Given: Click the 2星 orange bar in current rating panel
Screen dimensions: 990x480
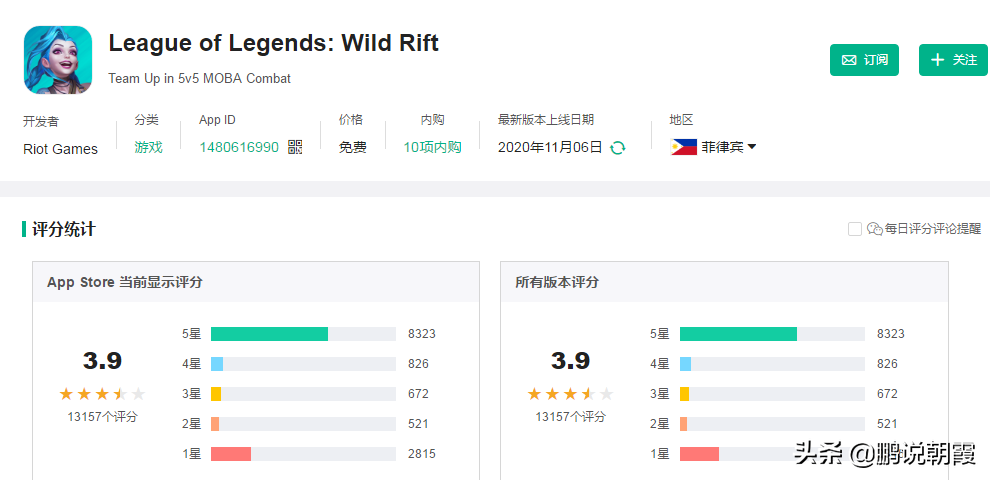Looking at the screenshot, I should click(215, 424).
